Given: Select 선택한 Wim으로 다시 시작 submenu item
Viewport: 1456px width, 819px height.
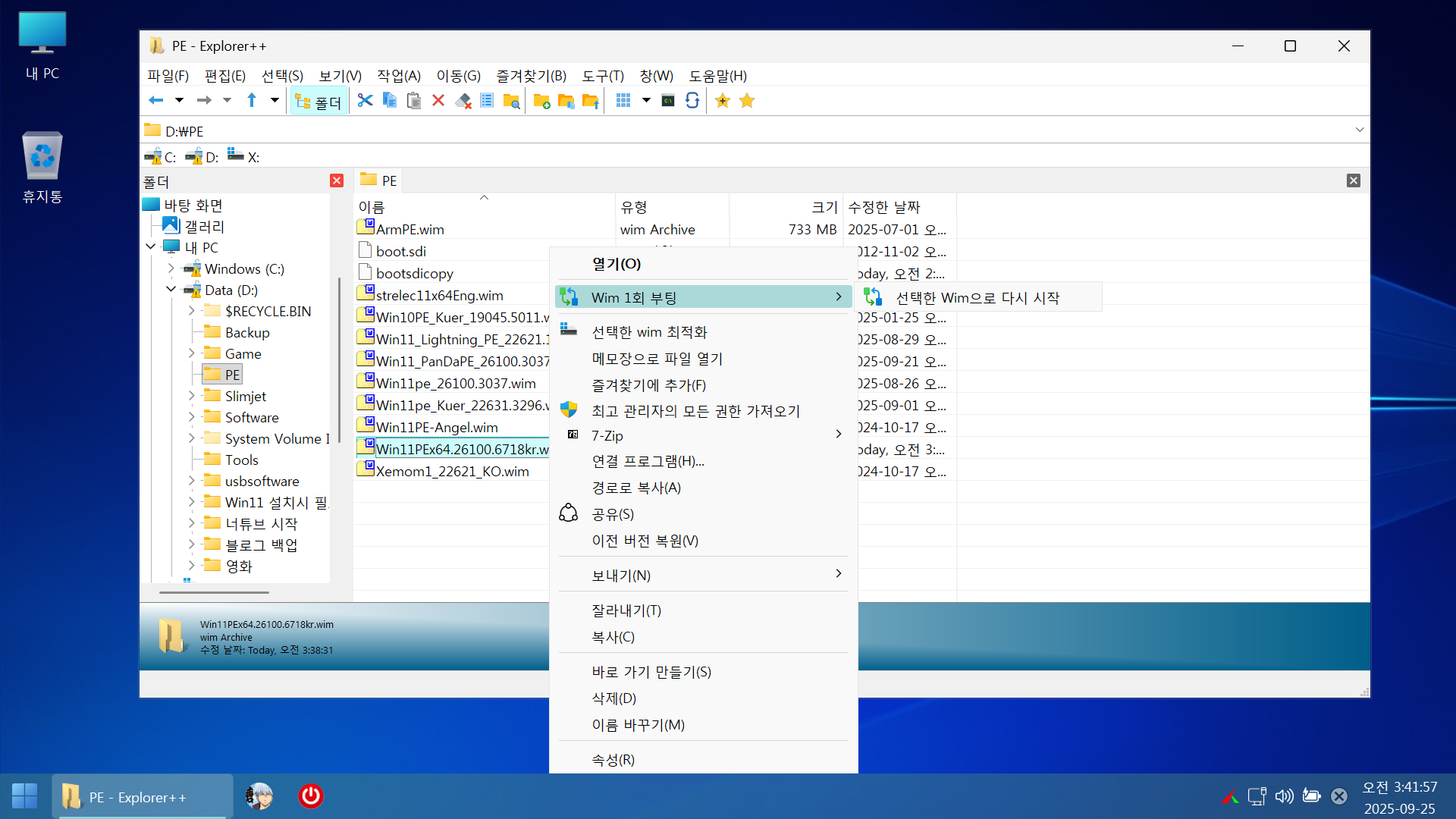Looking at the screenshot, I should coord(977,298).
